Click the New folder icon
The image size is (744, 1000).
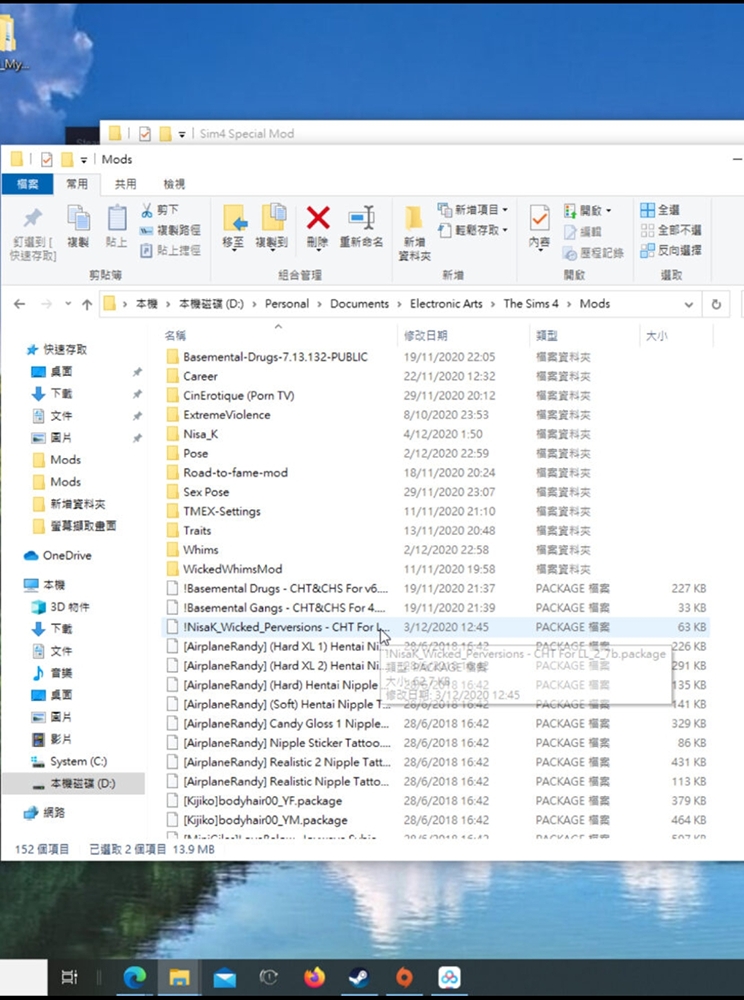coord(414,219)
